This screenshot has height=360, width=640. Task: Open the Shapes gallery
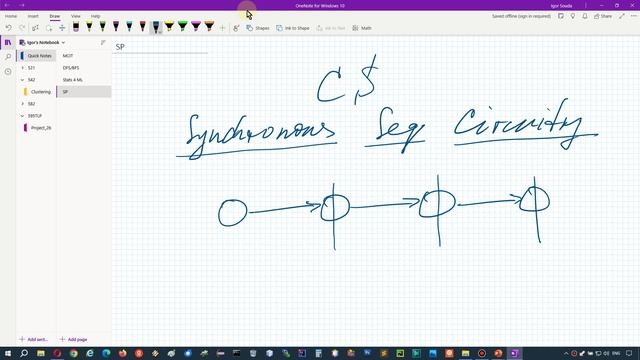point(258,28)
